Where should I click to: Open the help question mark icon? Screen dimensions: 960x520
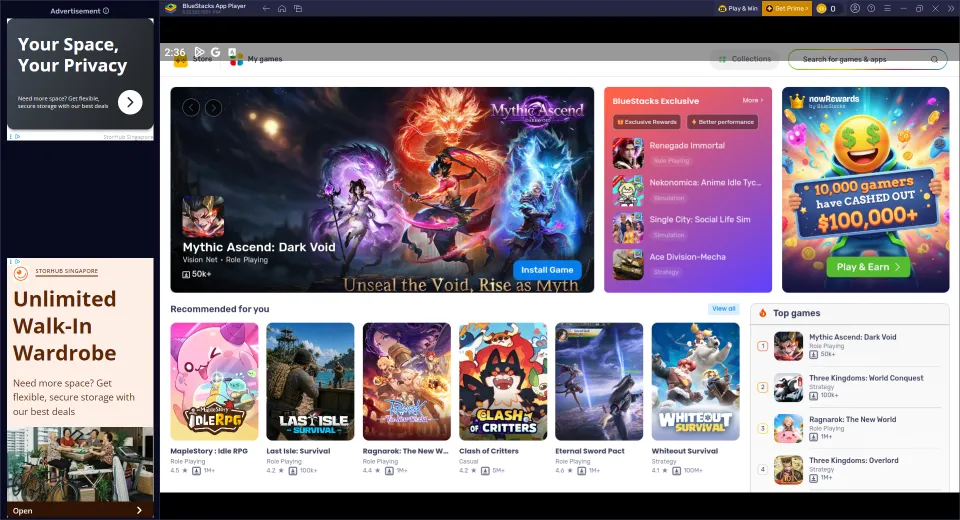point(871,9)
